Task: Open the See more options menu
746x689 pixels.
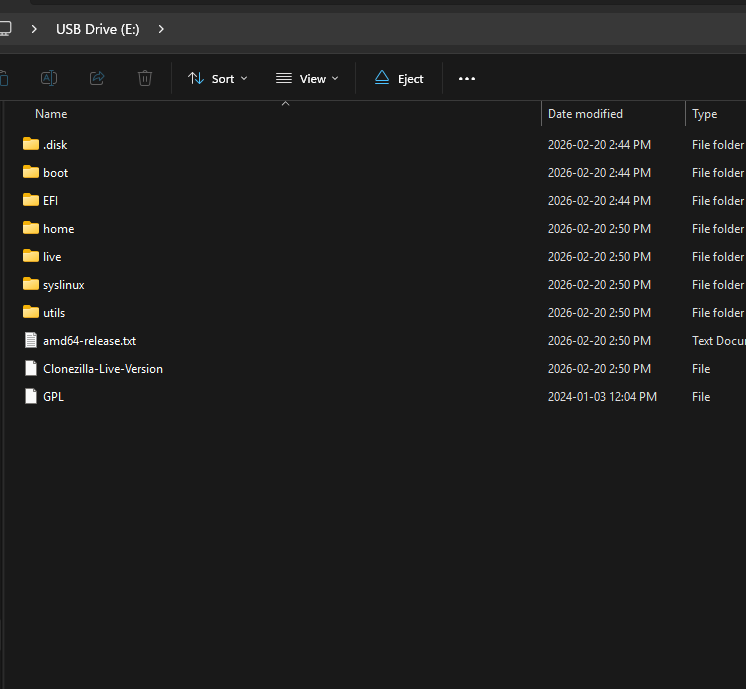Action: pos(467,79)
